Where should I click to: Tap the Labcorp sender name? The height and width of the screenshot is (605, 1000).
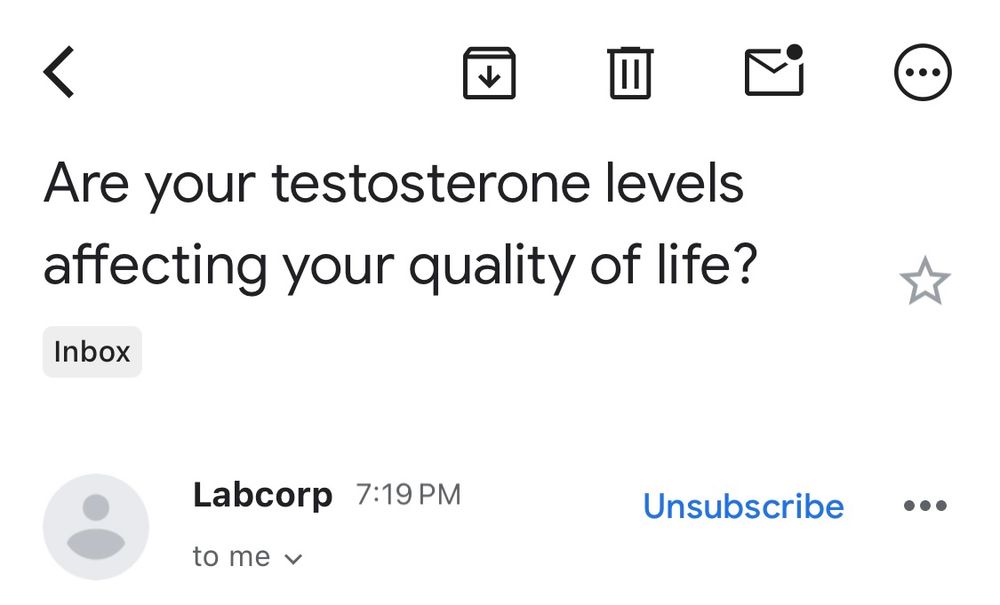click(262, 495)
